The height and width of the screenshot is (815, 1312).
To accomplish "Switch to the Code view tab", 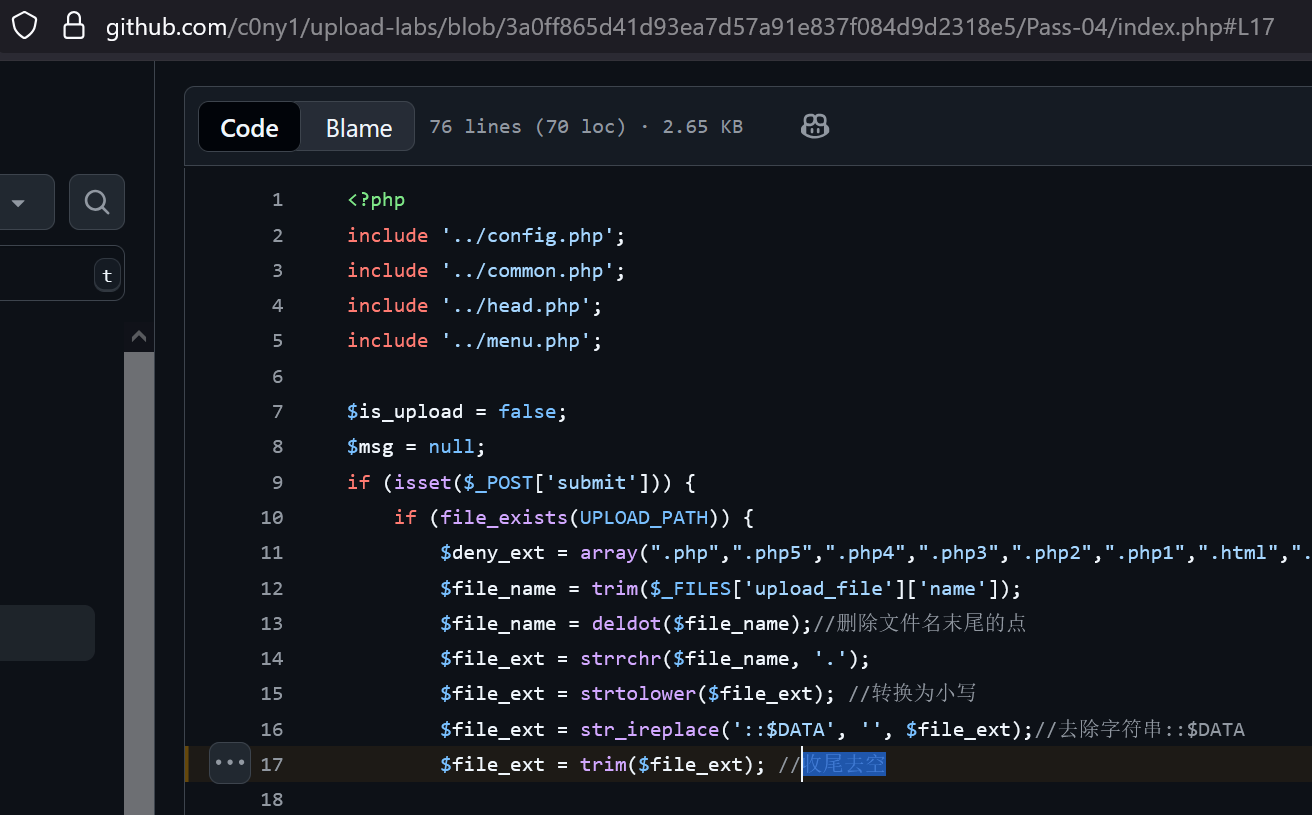I will [249, 127].
